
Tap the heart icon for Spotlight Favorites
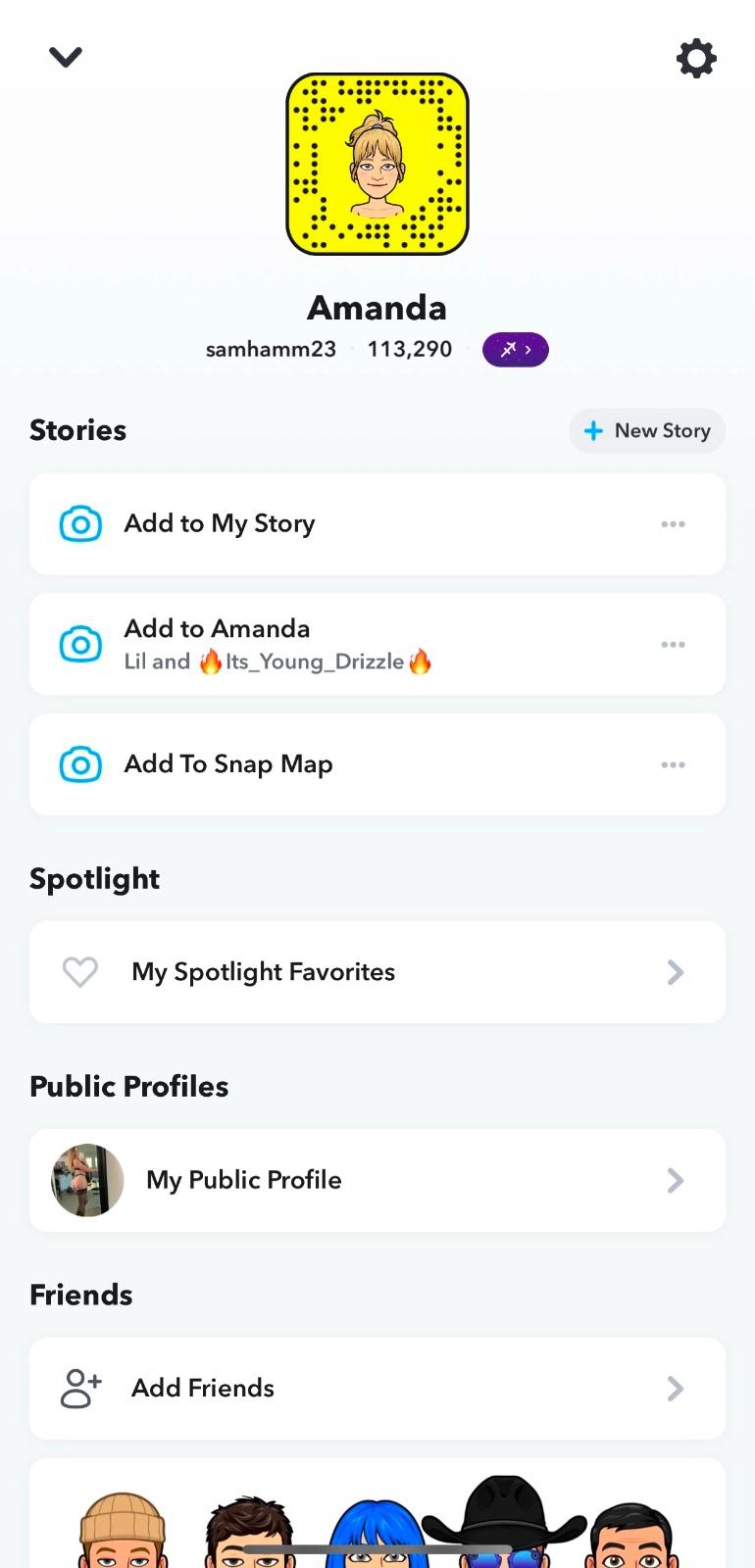pos(80,972)
